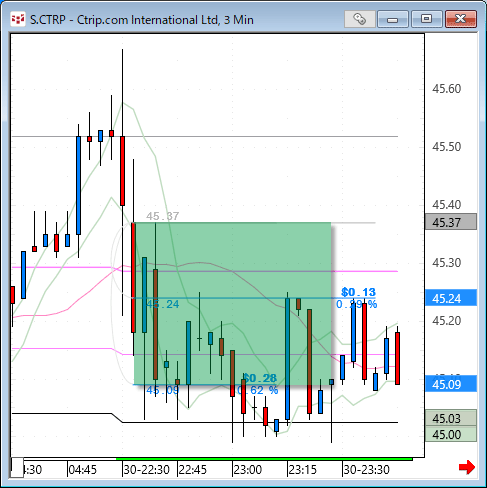Image resolution: width=487 pixels, height=488 pixels.
Task: Click the 45.60 price scale value
Action: [446, 89]
